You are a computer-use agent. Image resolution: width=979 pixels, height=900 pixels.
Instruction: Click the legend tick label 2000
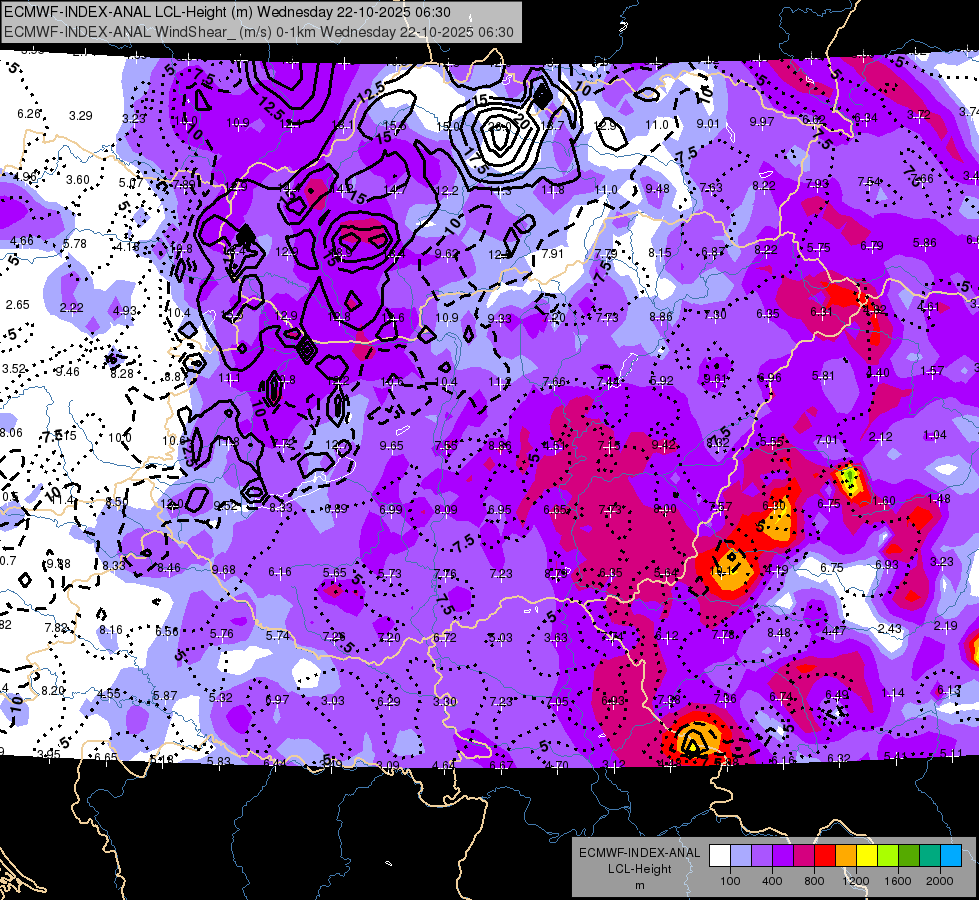point(940,881)
